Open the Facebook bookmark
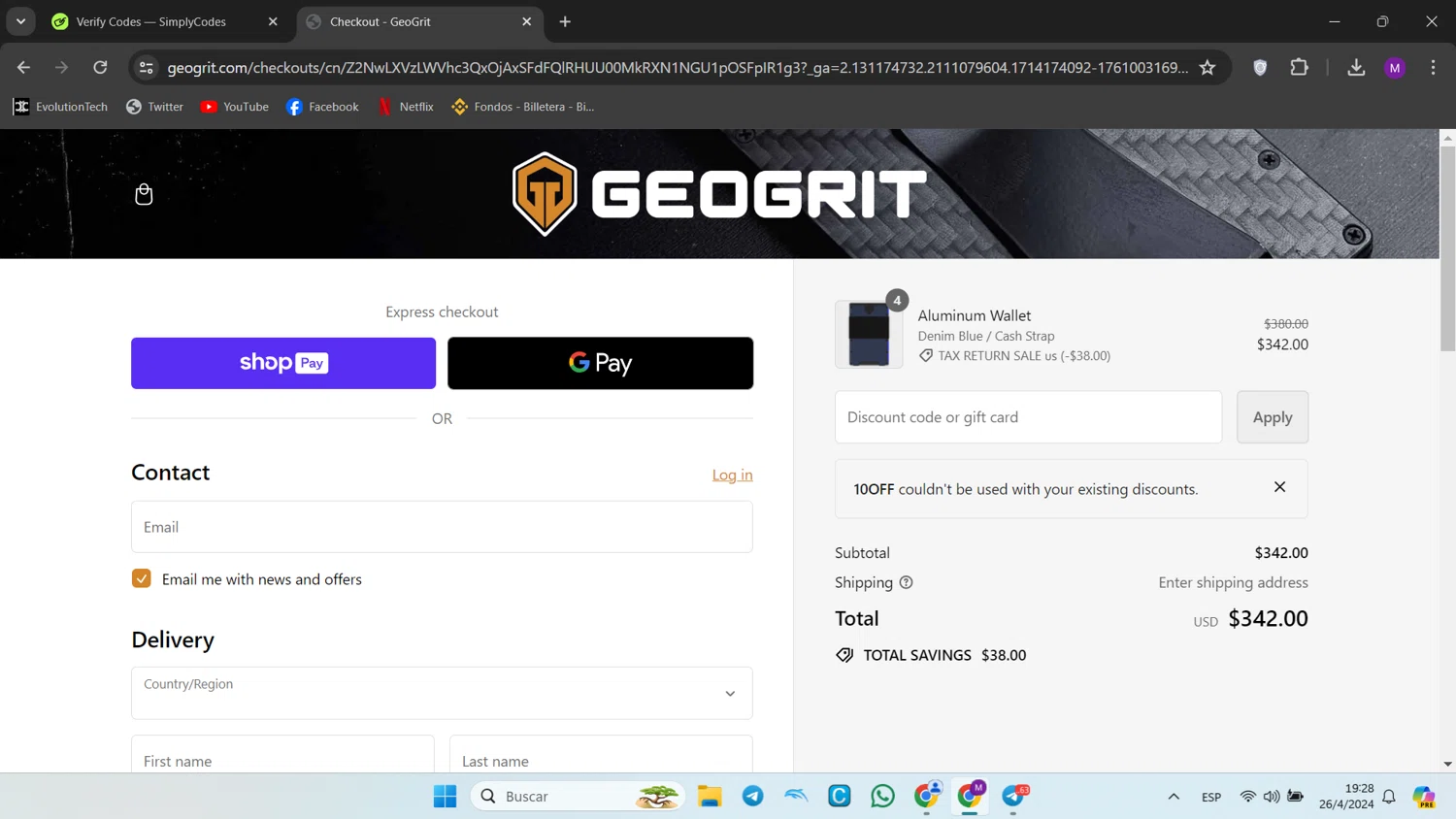This screenshot has width=1456, height=819. coord(322,107)
